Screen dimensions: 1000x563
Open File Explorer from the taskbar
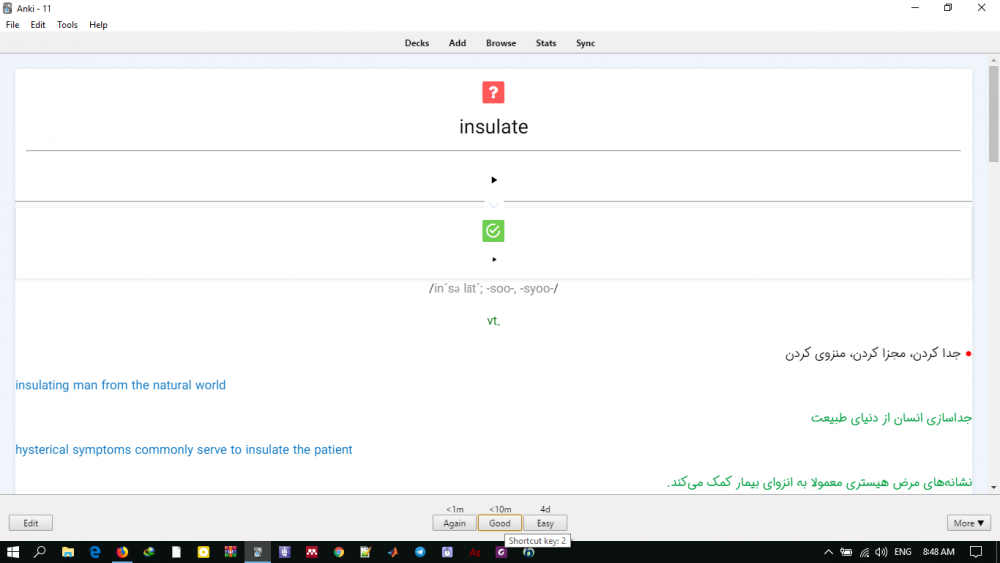click(68, 552)
